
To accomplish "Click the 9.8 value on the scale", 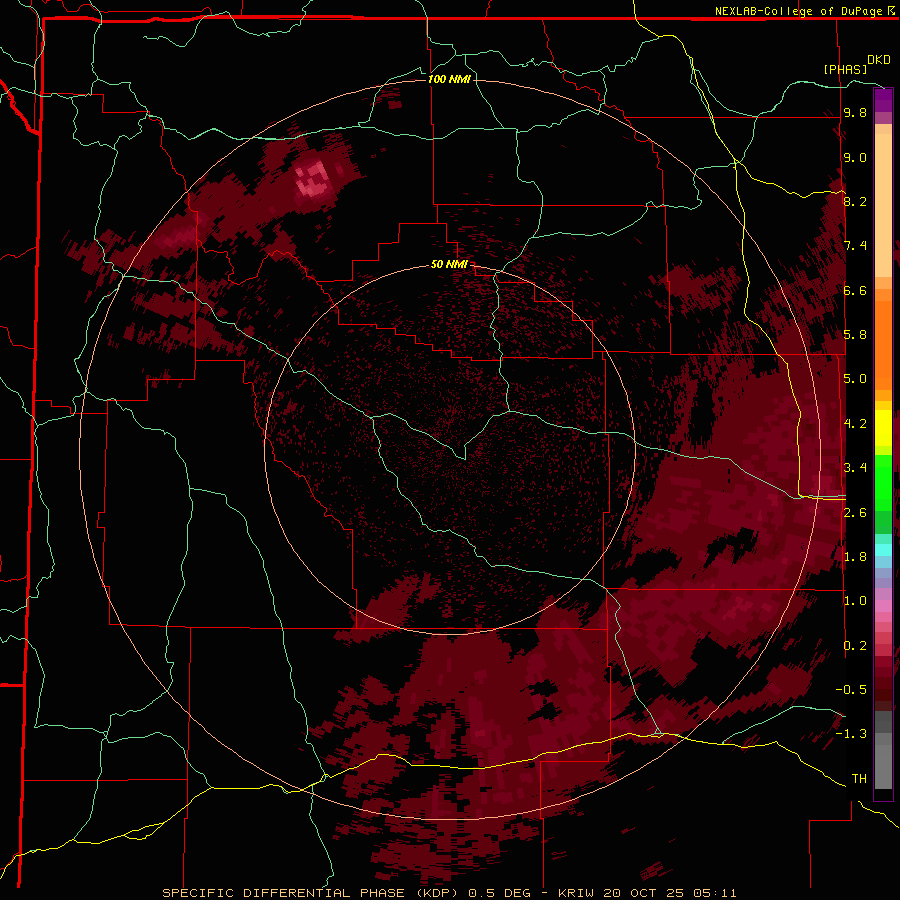I will pyautogui.click(x=855, y=112).
